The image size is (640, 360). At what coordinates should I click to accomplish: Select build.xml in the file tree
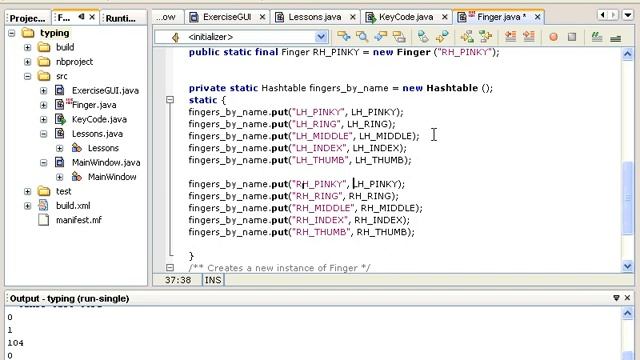coord(73,205)
